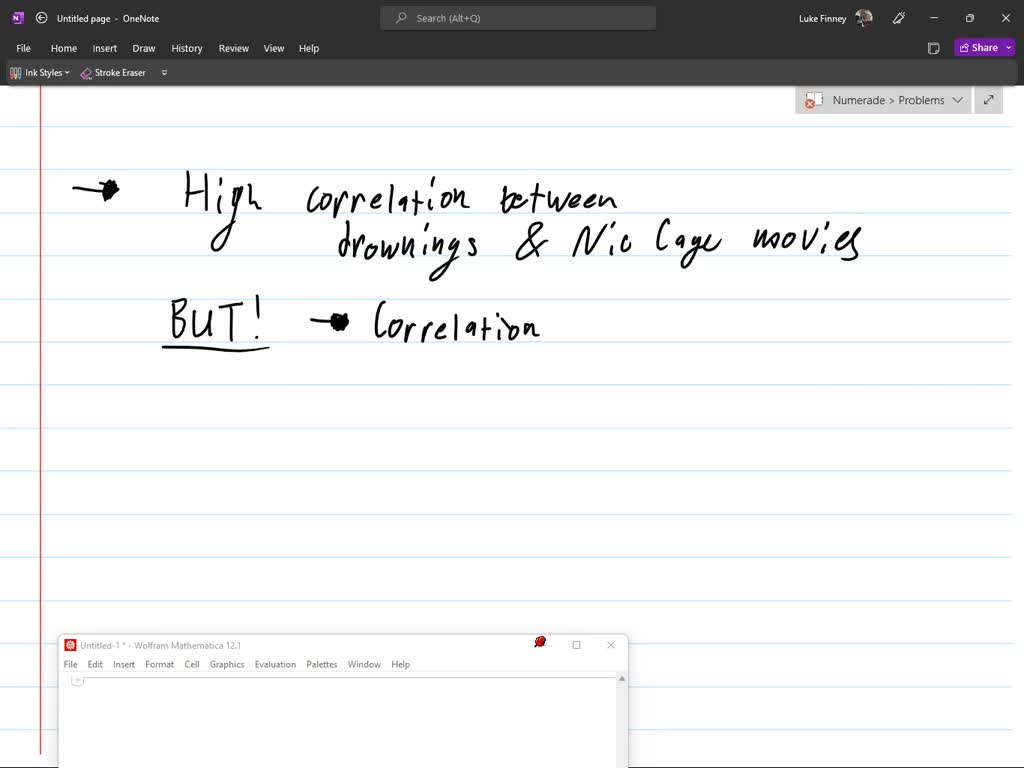Open the History tab in OneNote
Screen dimensions: 1024x768
[x=186, y=48]
